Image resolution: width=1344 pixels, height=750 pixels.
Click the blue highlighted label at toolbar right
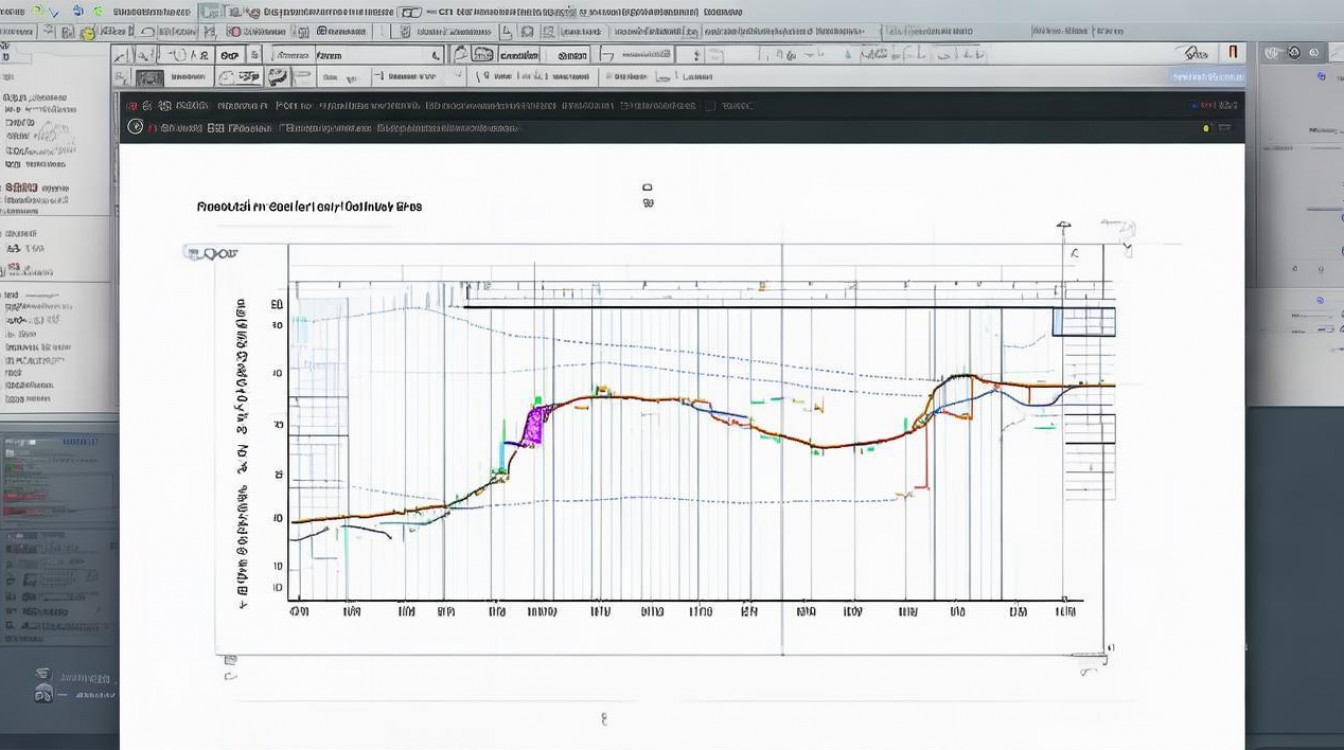click(x=1208, y=76)
